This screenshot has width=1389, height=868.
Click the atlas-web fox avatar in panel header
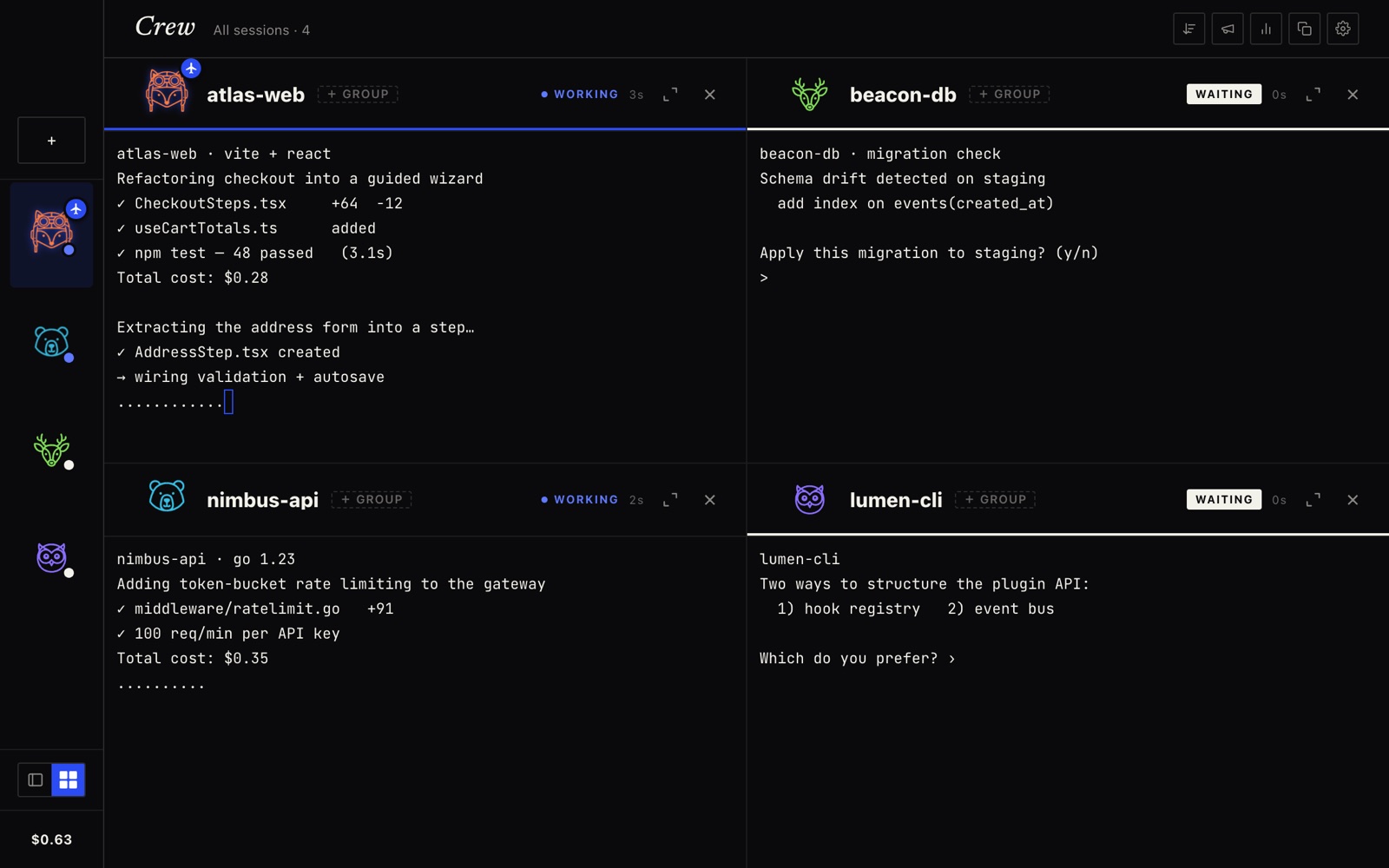coord(167,92)
